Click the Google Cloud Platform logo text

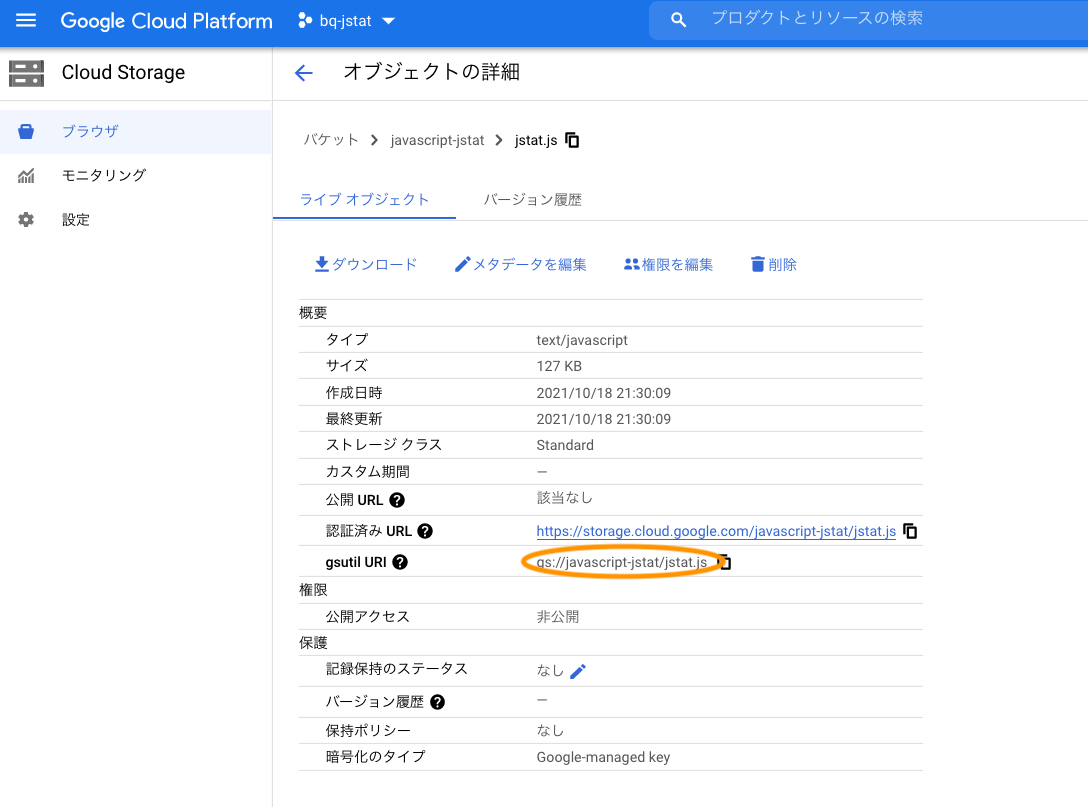tap(167, 21)
